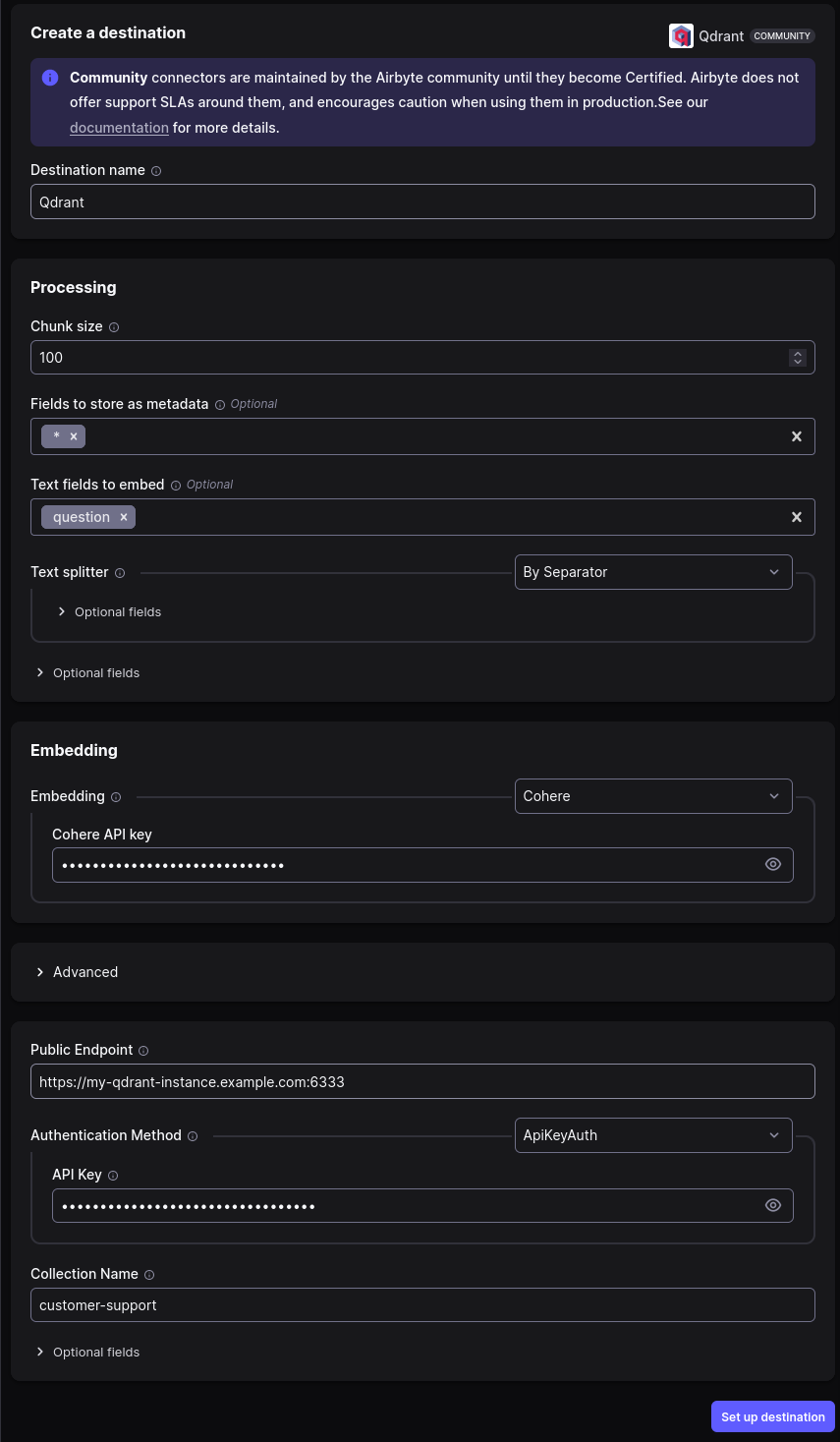Click the Set up destination button
The width and height of the screenshot is (840, 1442).
click(x=772, y=1416)
